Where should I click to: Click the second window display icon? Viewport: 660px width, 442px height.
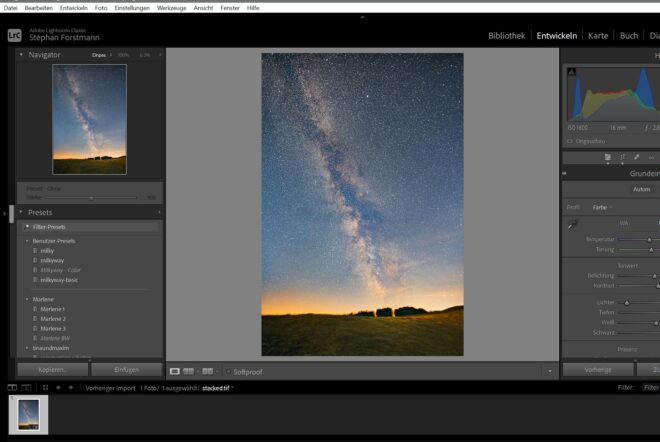pyautogui.click(x=26, y=387)
